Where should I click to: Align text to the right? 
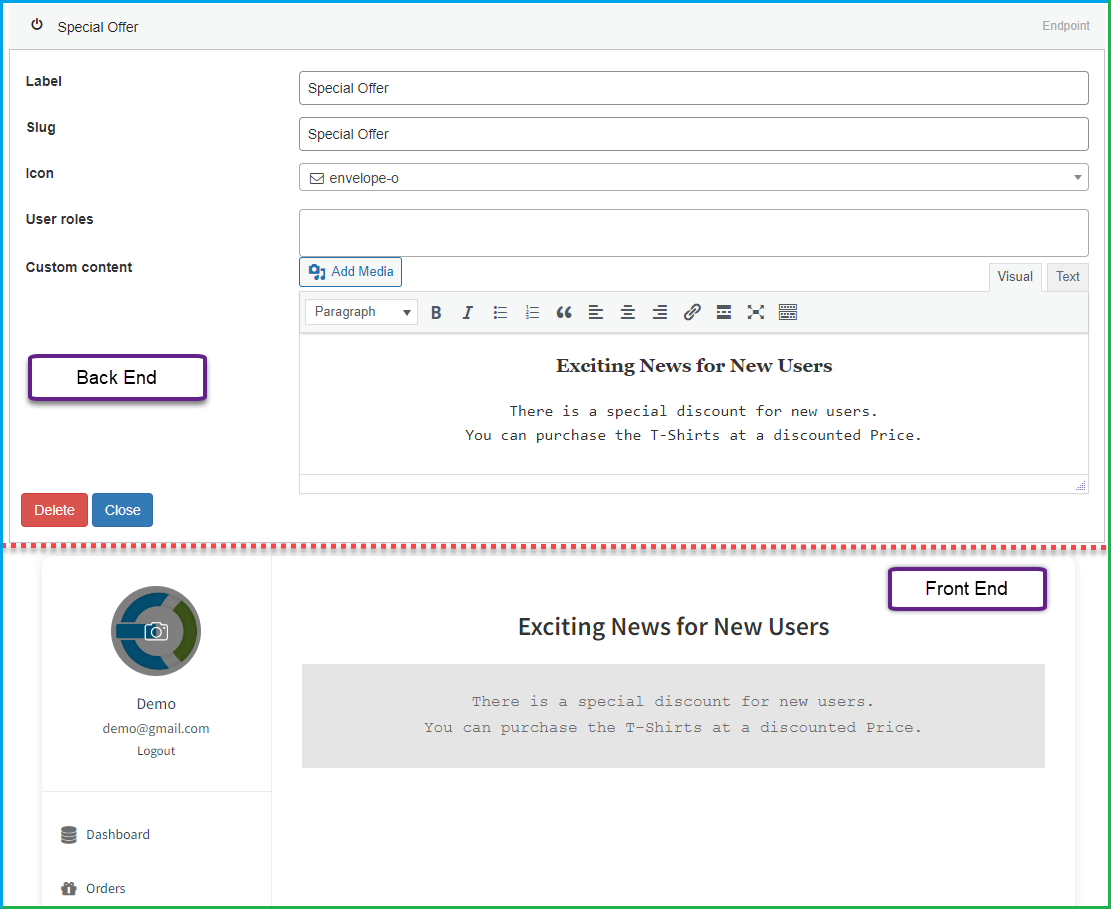tap(660, 312)
